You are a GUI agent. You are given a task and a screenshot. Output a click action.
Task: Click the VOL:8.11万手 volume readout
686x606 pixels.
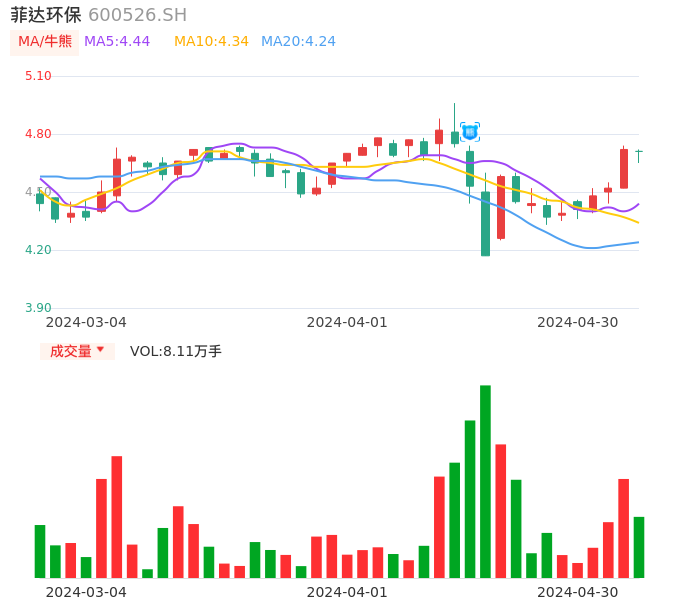(176, 351)
